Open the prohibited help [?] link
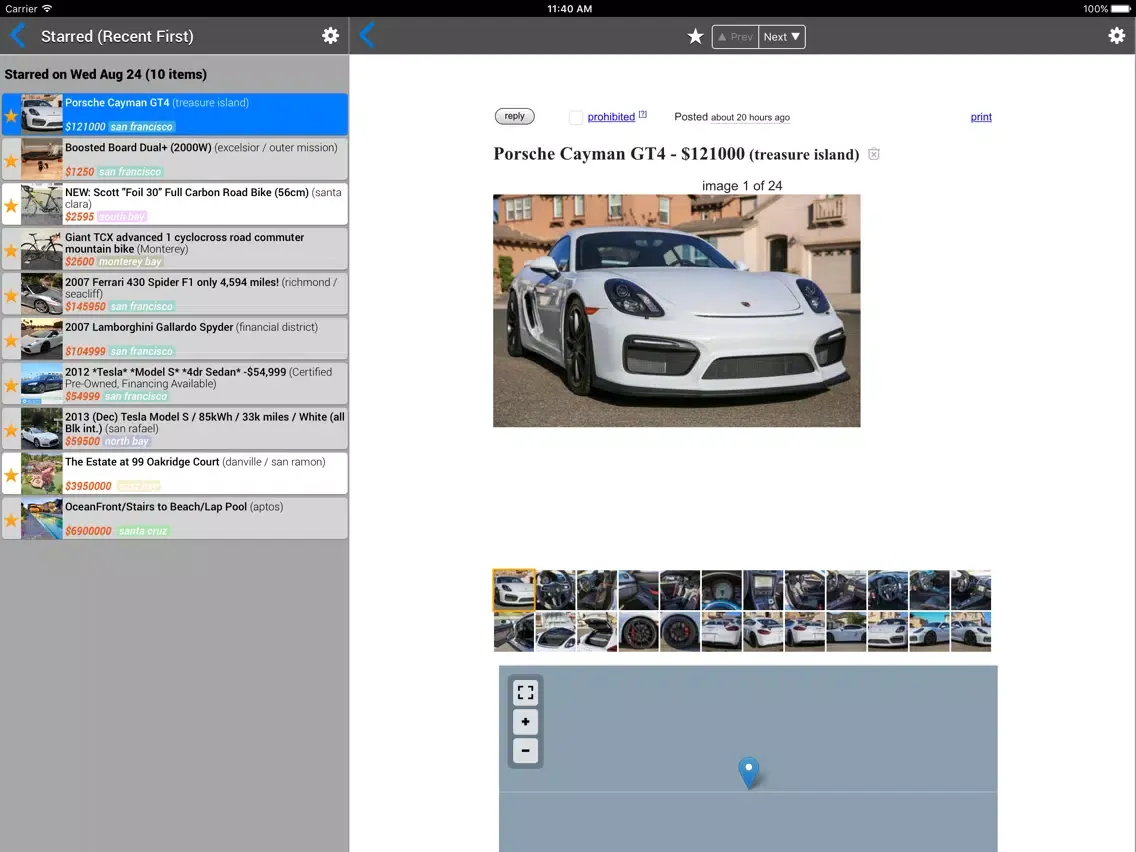The image size is (1136, 852). [x=643, y=114]
